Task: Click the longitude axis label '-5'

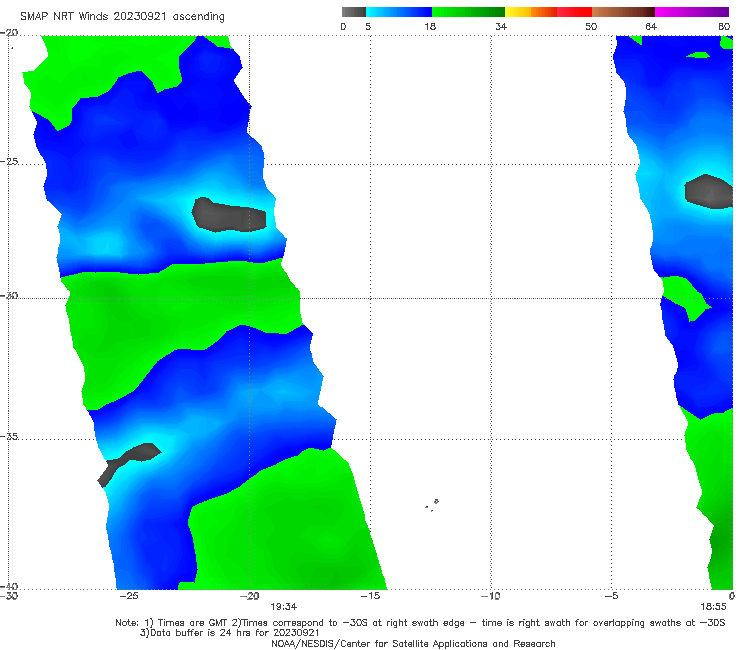Action: [612, 596]
